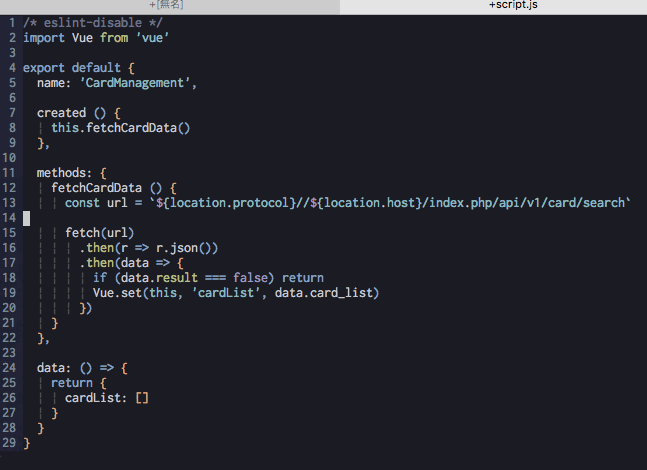Click 'data.card_list' on line 19
The image size is (647, 470).
click(x=324, y=293)
